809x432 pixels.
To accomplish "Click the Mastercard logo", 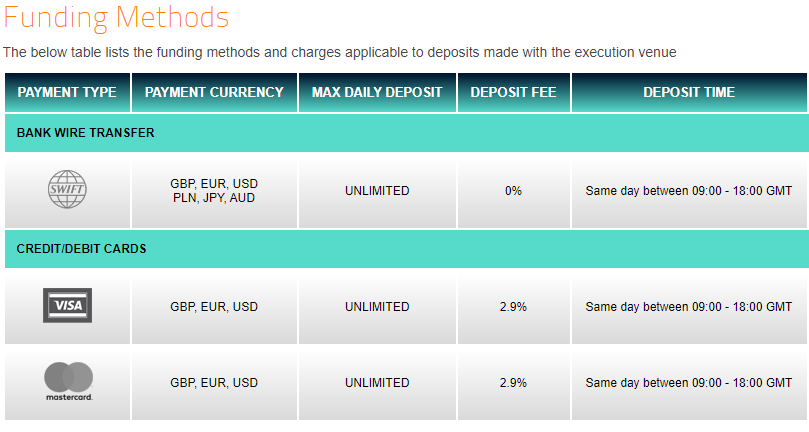I will pyautogui.click(x=69, y=381).
